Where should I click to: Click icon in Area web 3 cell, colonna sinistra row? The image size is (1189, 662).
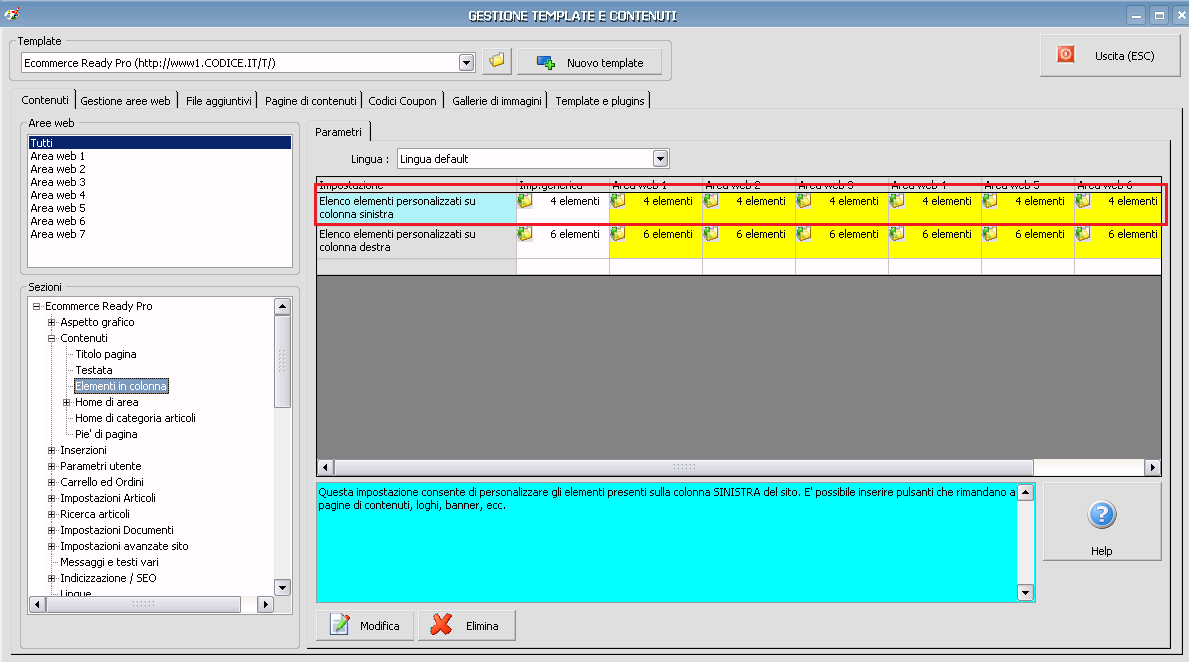click(804, 201)
